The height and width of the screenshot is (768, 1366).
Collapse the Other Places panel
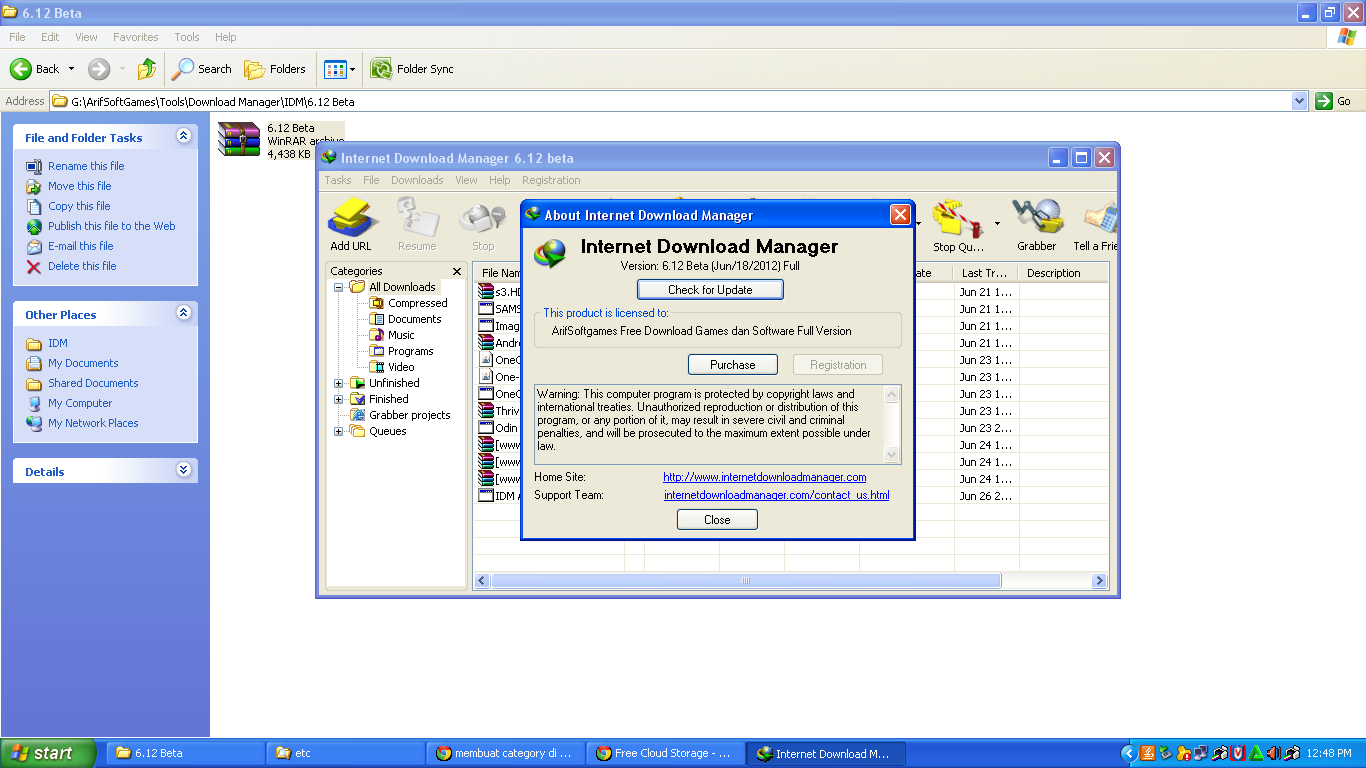[x=183, y=313]
